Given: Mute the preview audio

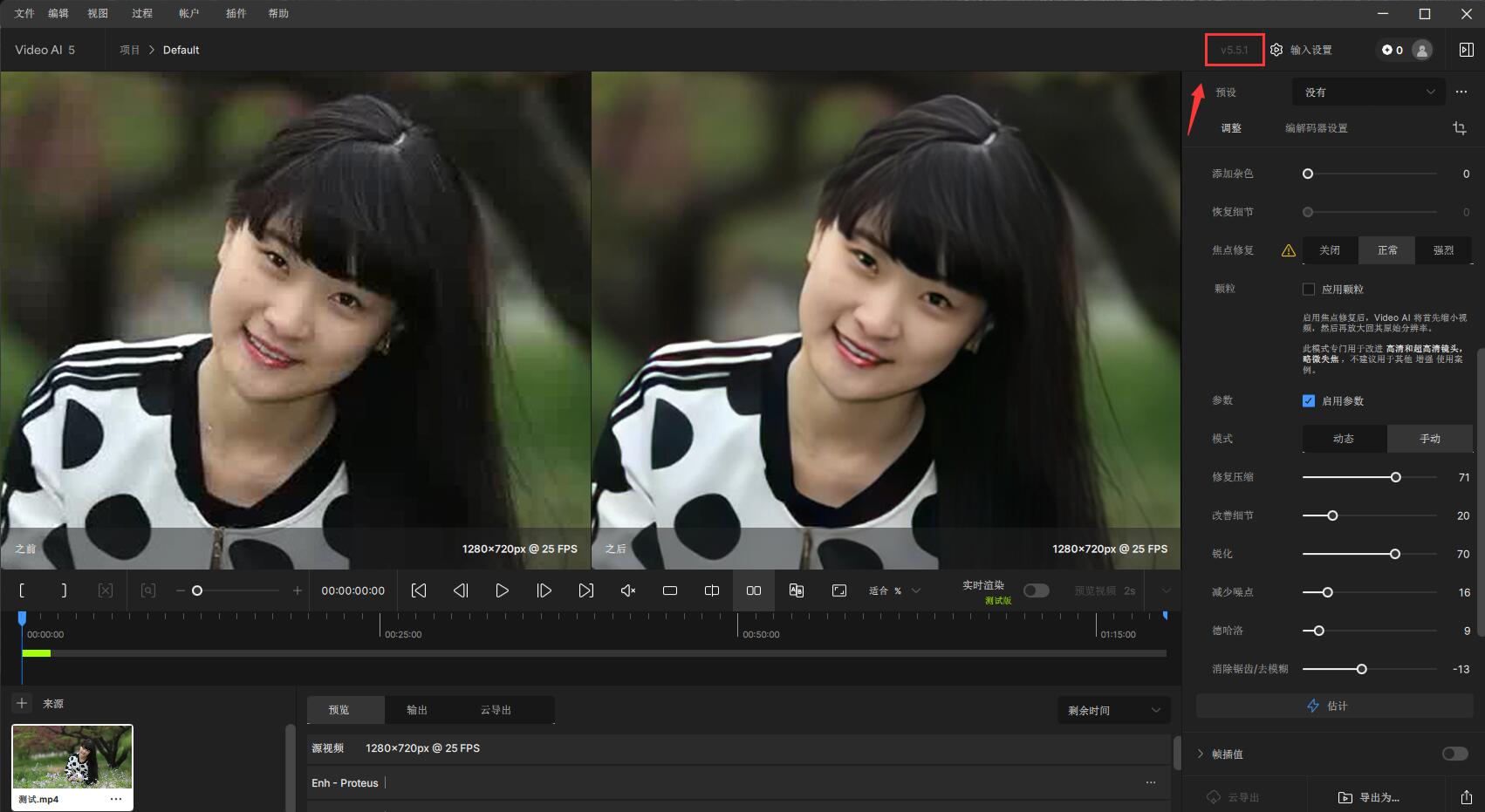Looking at the screenshot, I should click(627, 590).
